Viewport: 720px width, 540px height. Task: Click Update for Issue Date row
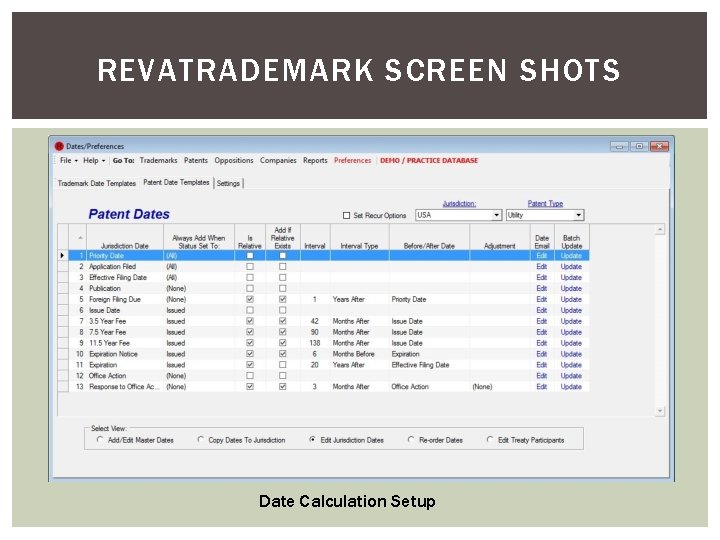click(x=571, y=310)
